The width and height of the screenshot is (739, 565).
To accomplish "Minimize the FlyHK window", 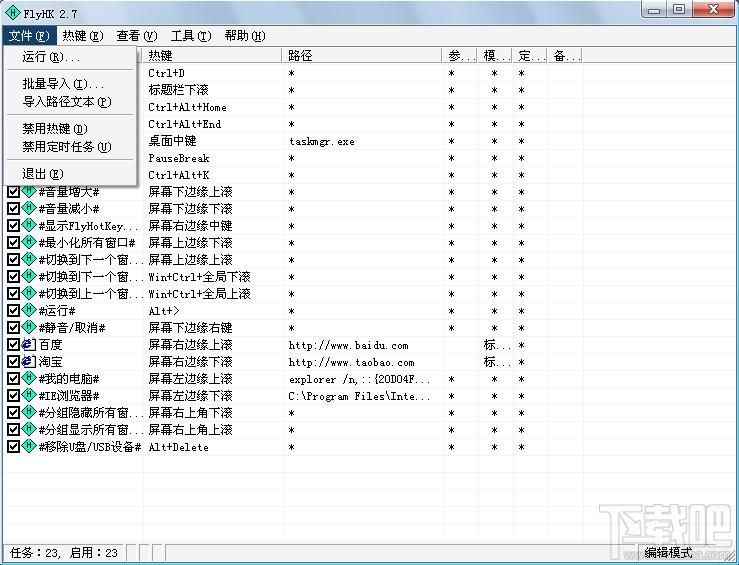I will 654,9.
